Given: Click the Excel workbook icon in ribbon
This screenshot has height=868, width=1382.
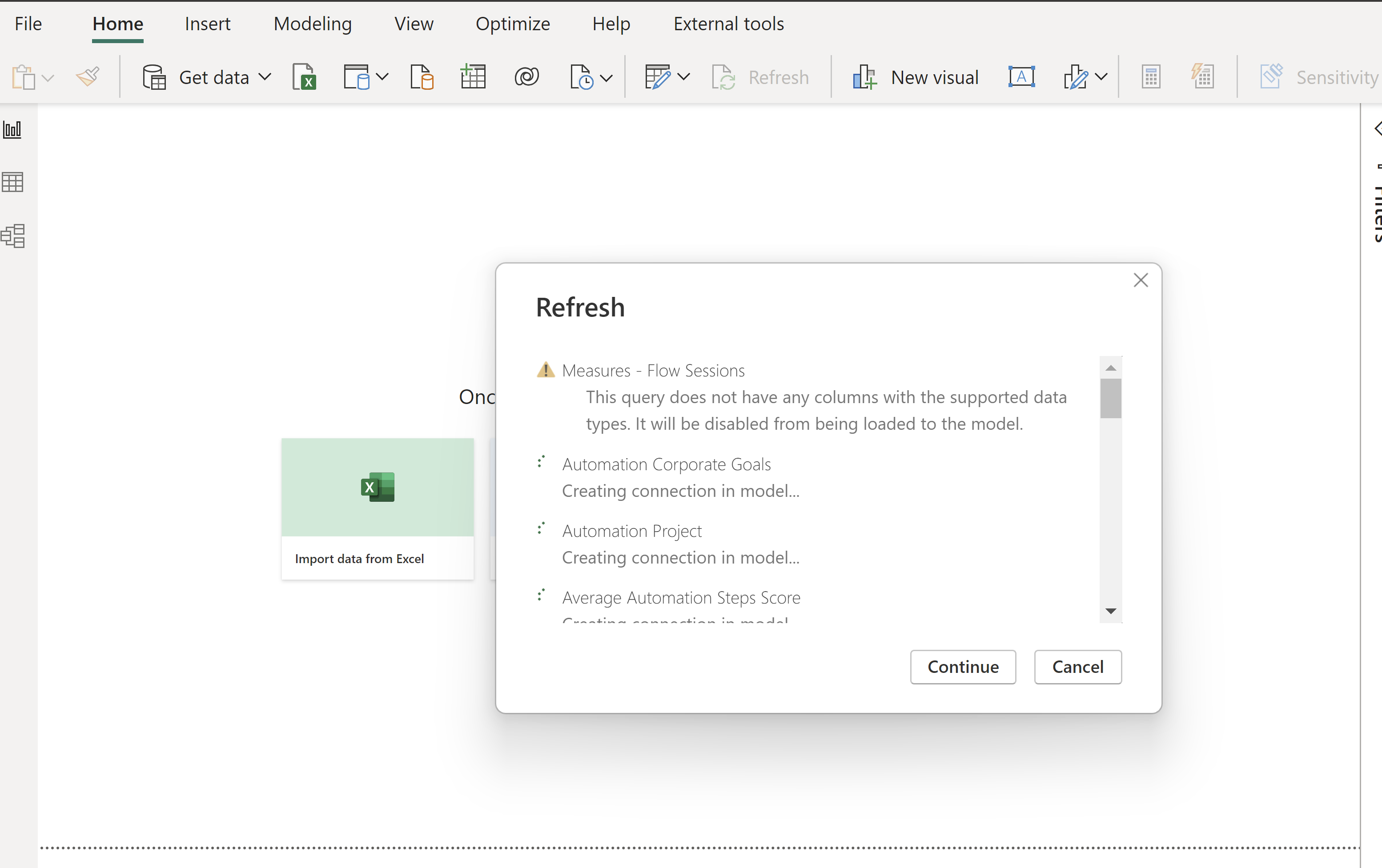Looking at the screenshot, I should [x=304, y=77].
